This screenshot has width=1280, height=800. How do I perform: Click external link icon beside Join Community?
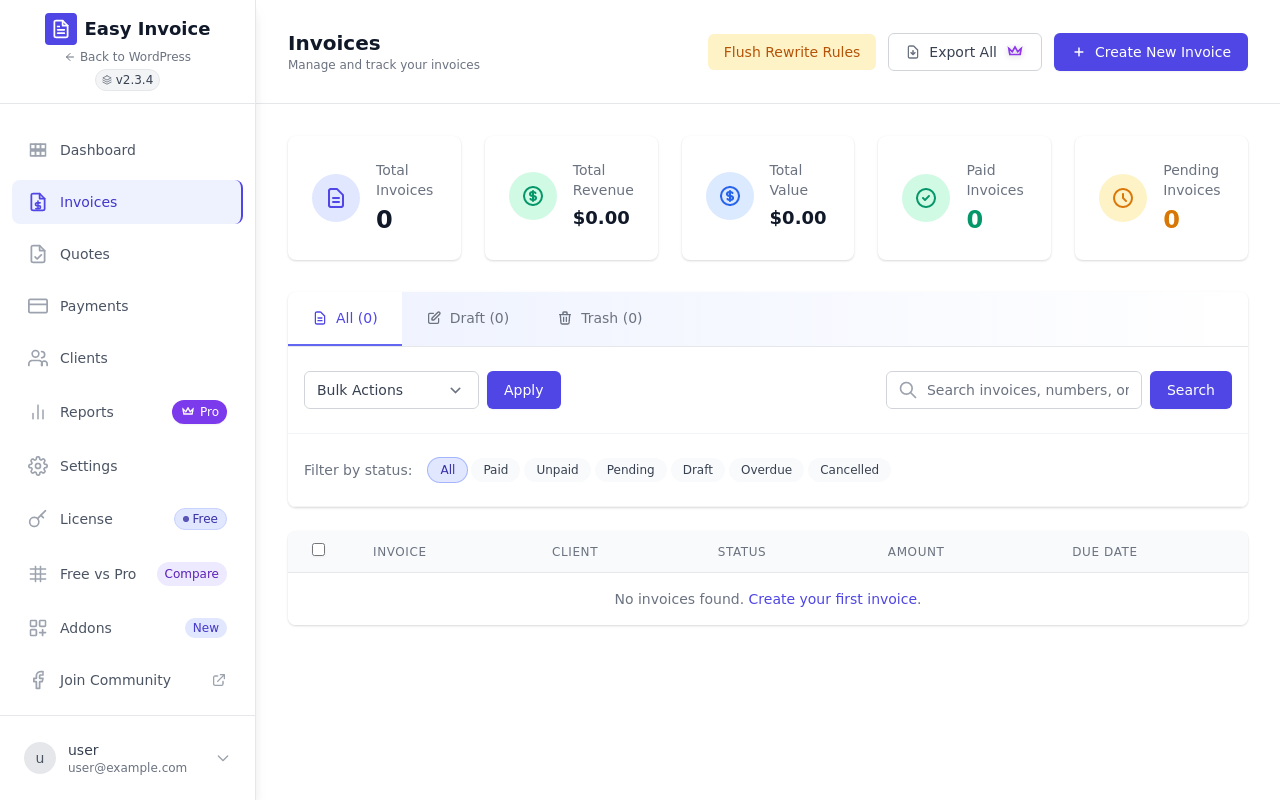219,680
